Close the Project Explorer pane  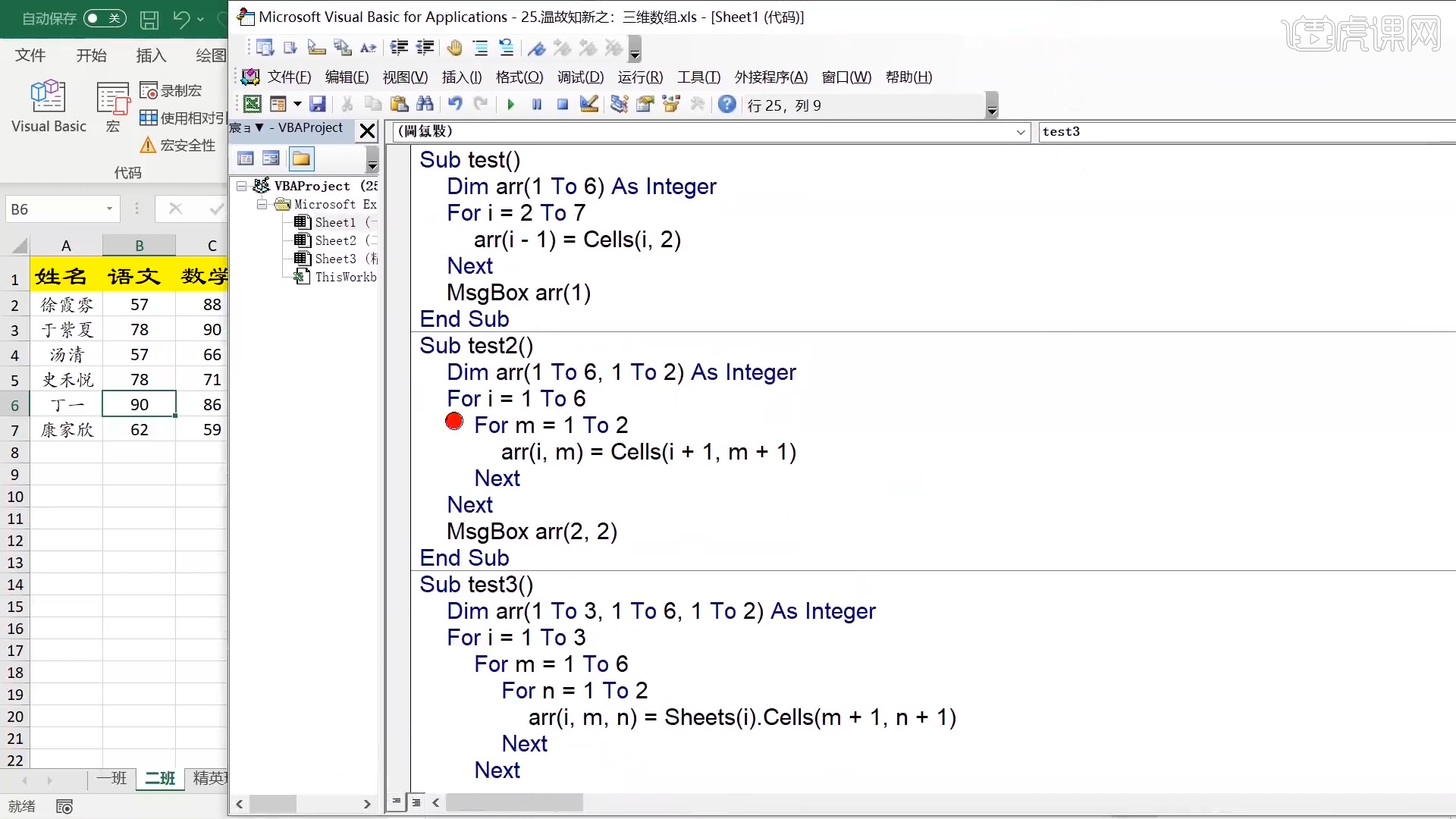[x=367, y=130]
